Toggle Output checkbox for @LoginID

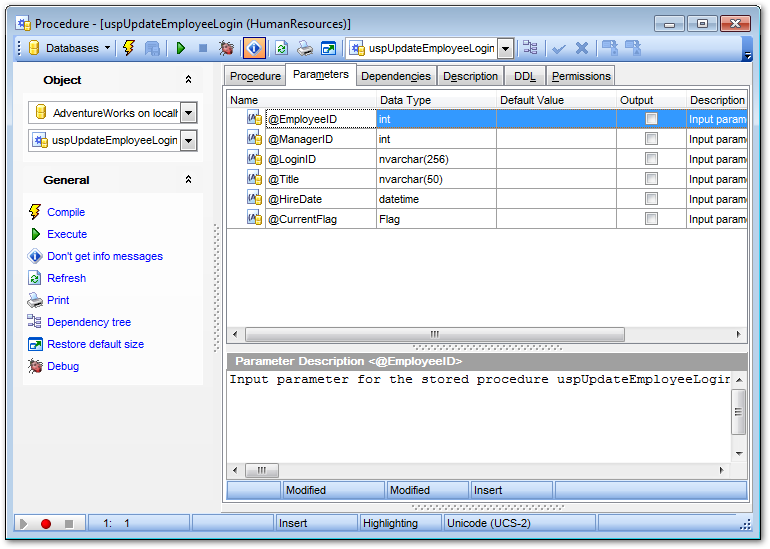(x=651, y=159)
